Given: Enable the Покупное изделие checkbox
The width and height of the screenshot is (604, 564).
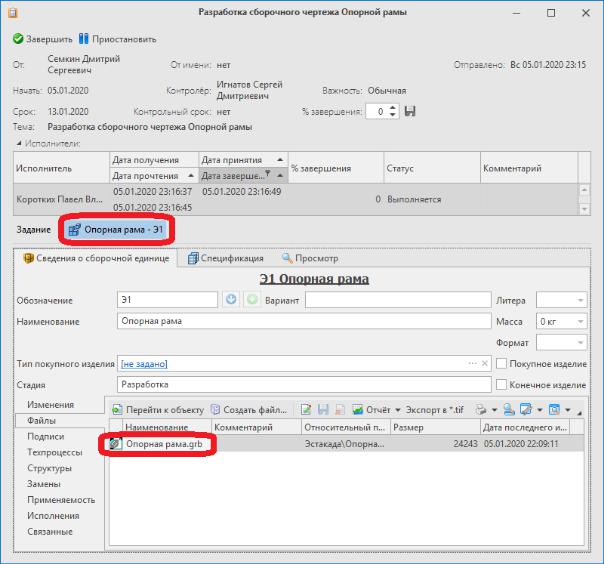Looking at the screenshot, I should click(501, 363).
